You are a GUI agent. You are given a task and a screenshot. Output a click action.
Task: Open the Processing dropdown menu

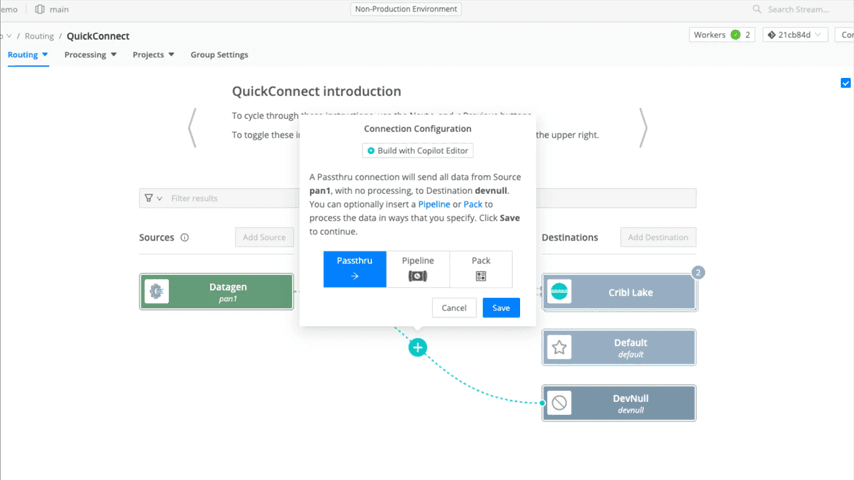[90, 55]
